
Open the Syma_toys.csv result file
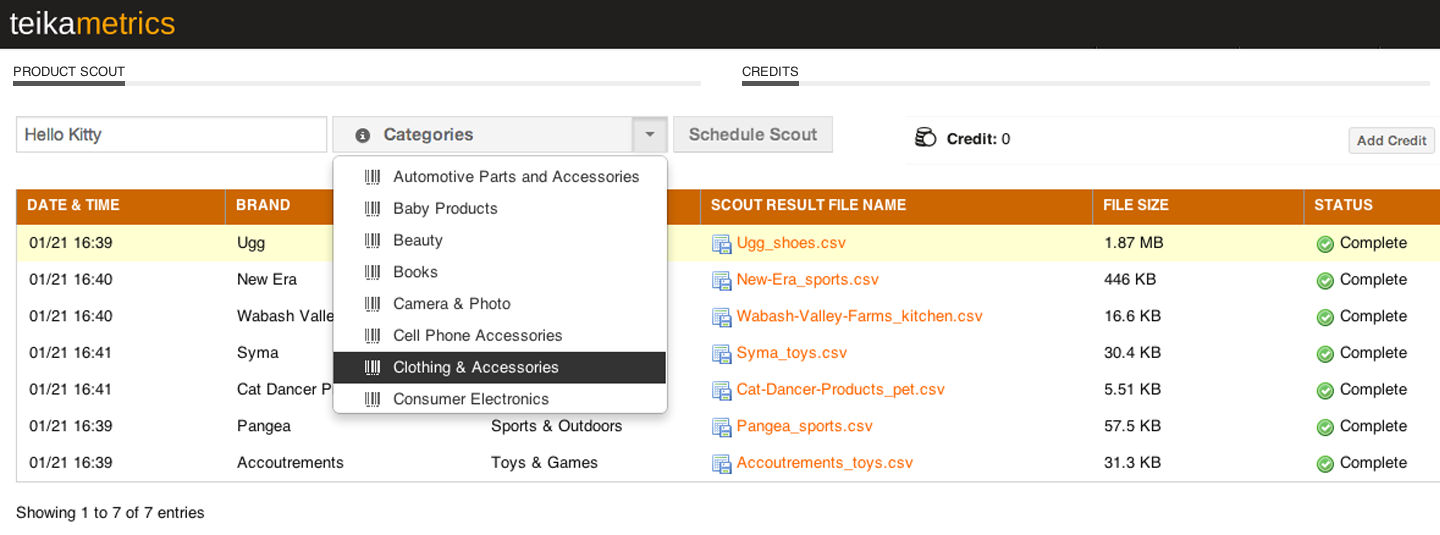(792, 353)
